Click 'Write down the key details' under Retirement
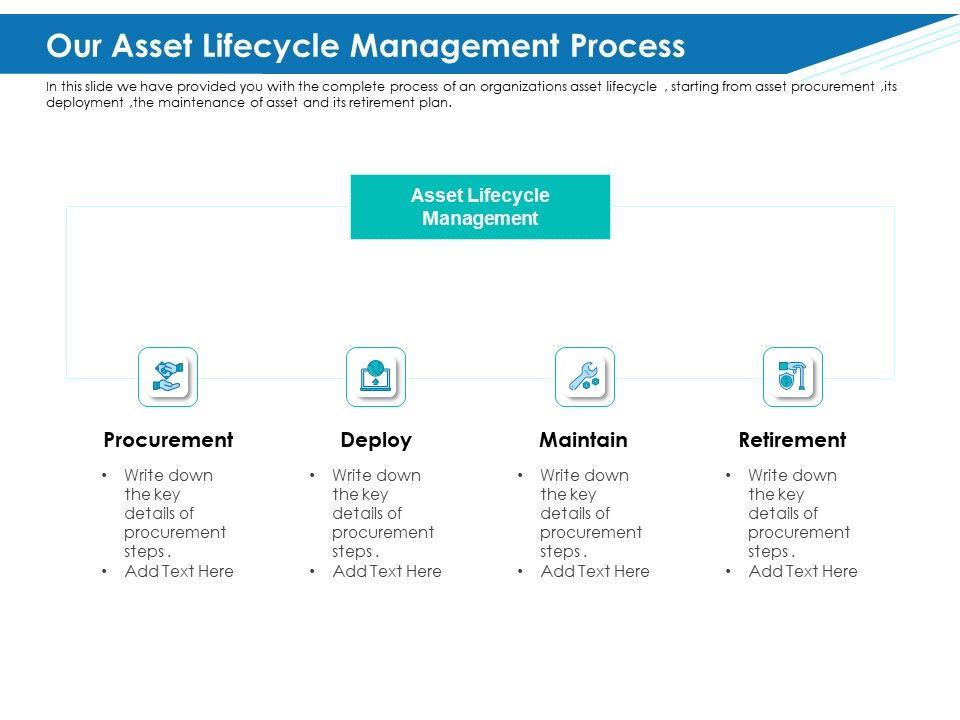Image resolution: width=960 pixels, height=720 pixels. [799, 513]
